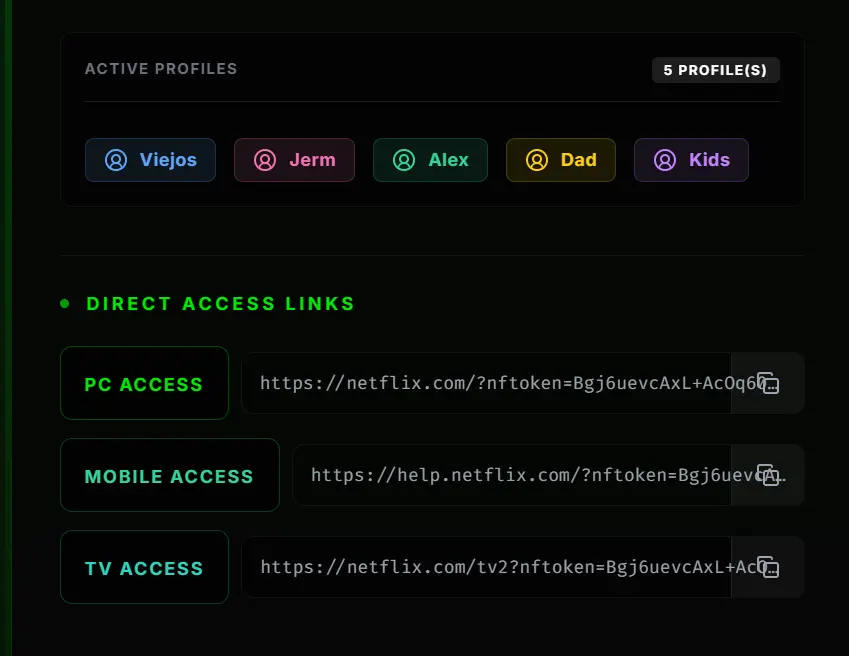Viewport: 849px width, 656px height.
Task: Select the green avatar icon beside Alex
Action: [x=404, y=160]
